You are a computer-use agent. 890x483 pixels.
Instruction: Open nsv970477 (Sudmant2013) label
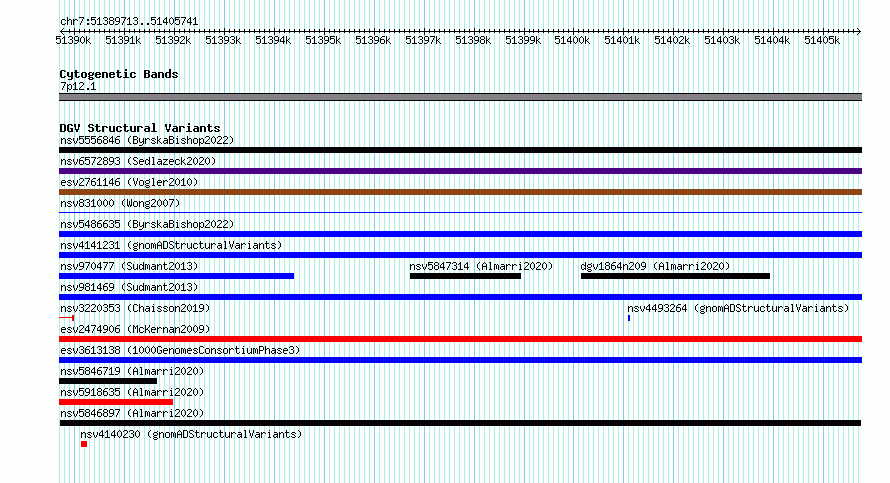point(129,266)
